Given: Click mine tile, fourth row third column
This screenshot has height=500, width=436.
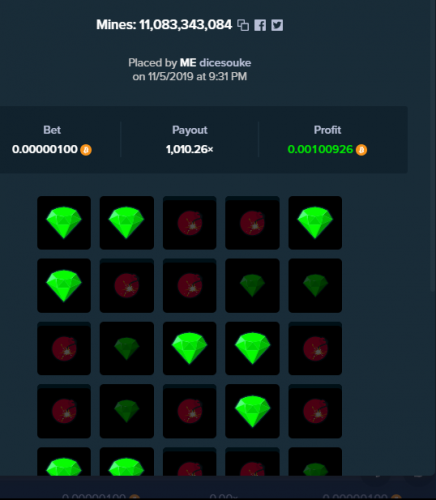Looking at the screenshot, I should 190,411.
